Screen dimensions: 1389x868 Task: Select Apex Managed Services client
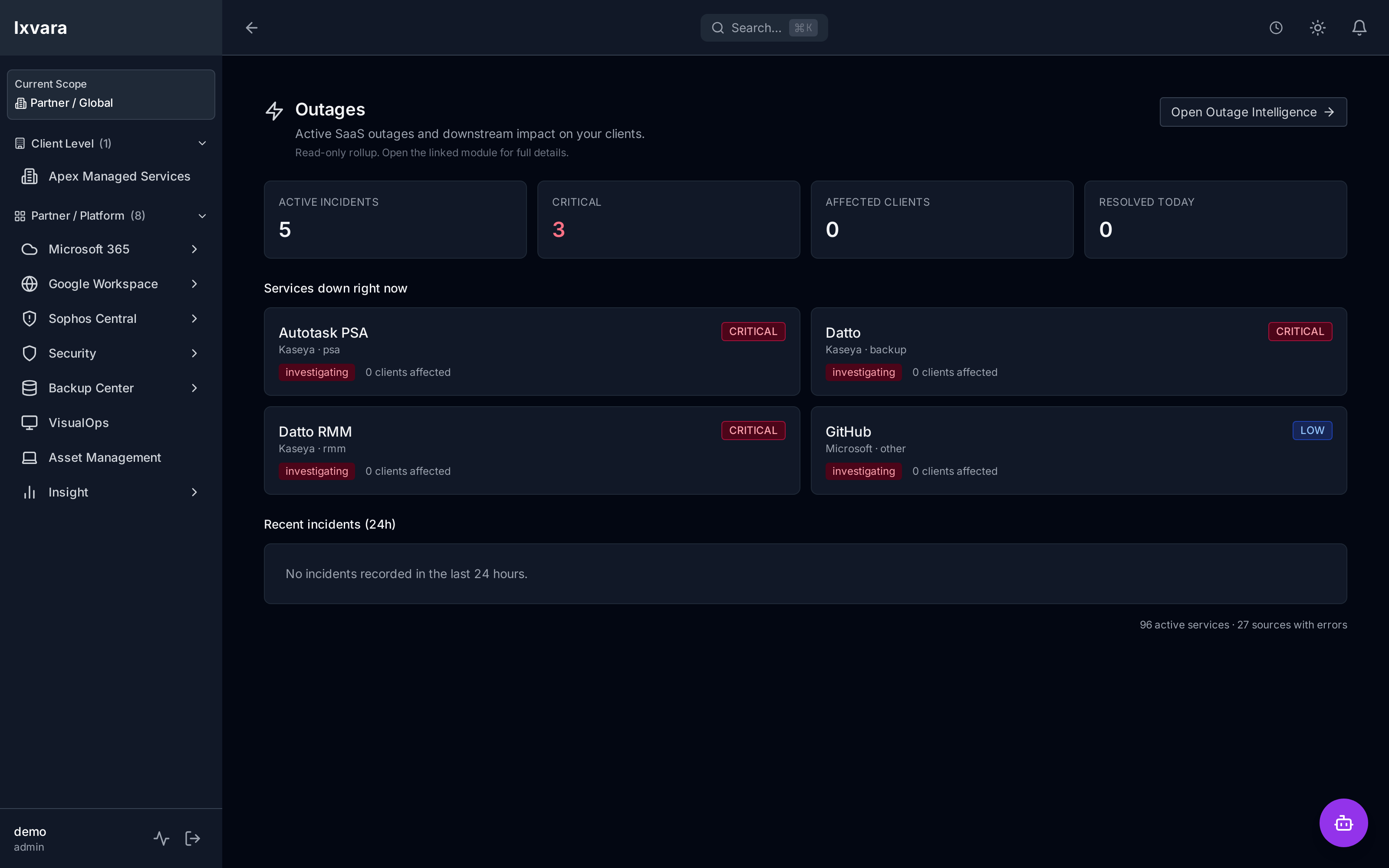coord(111,176)
